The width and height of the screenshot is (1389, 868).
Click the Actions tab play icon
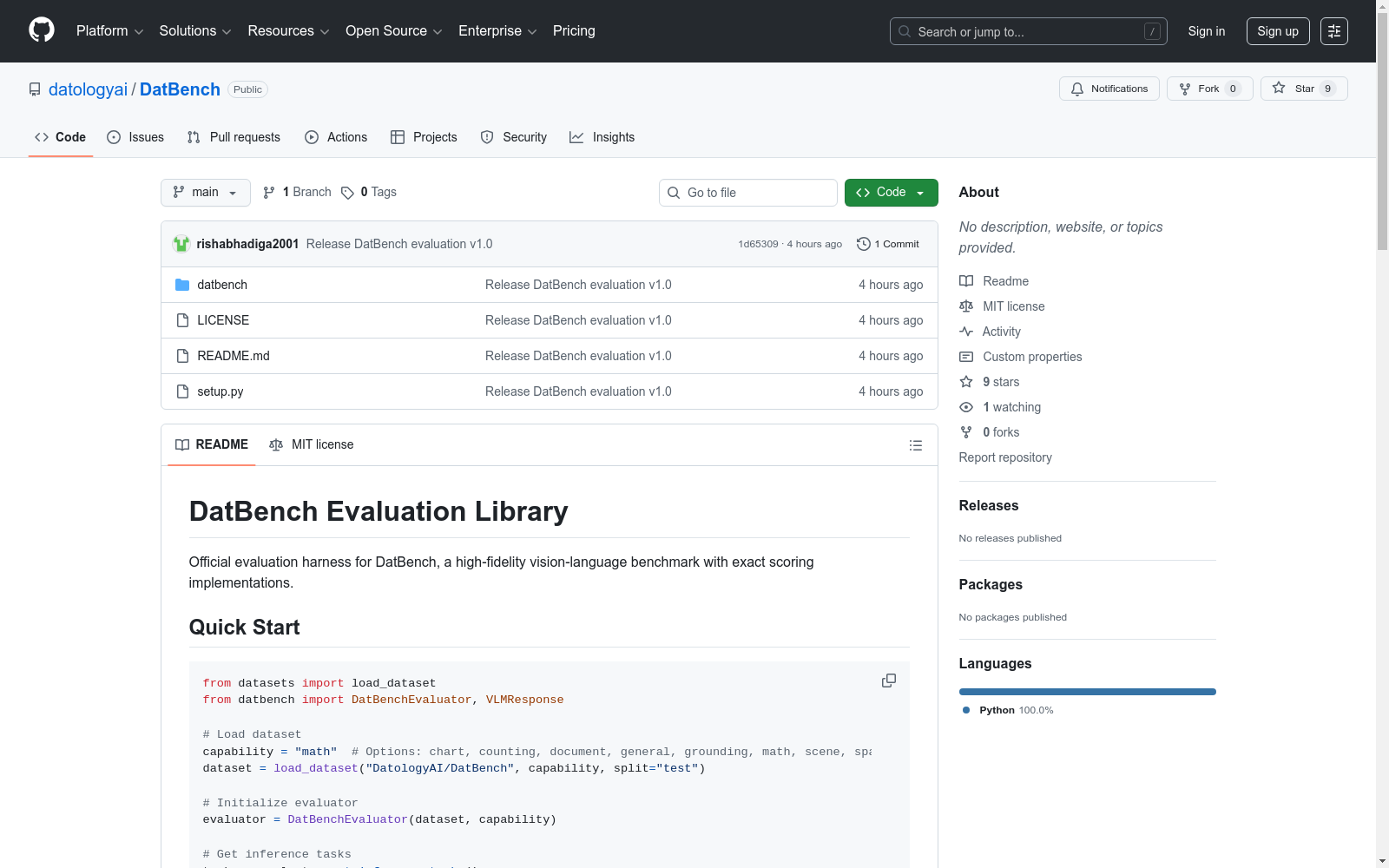312,137
